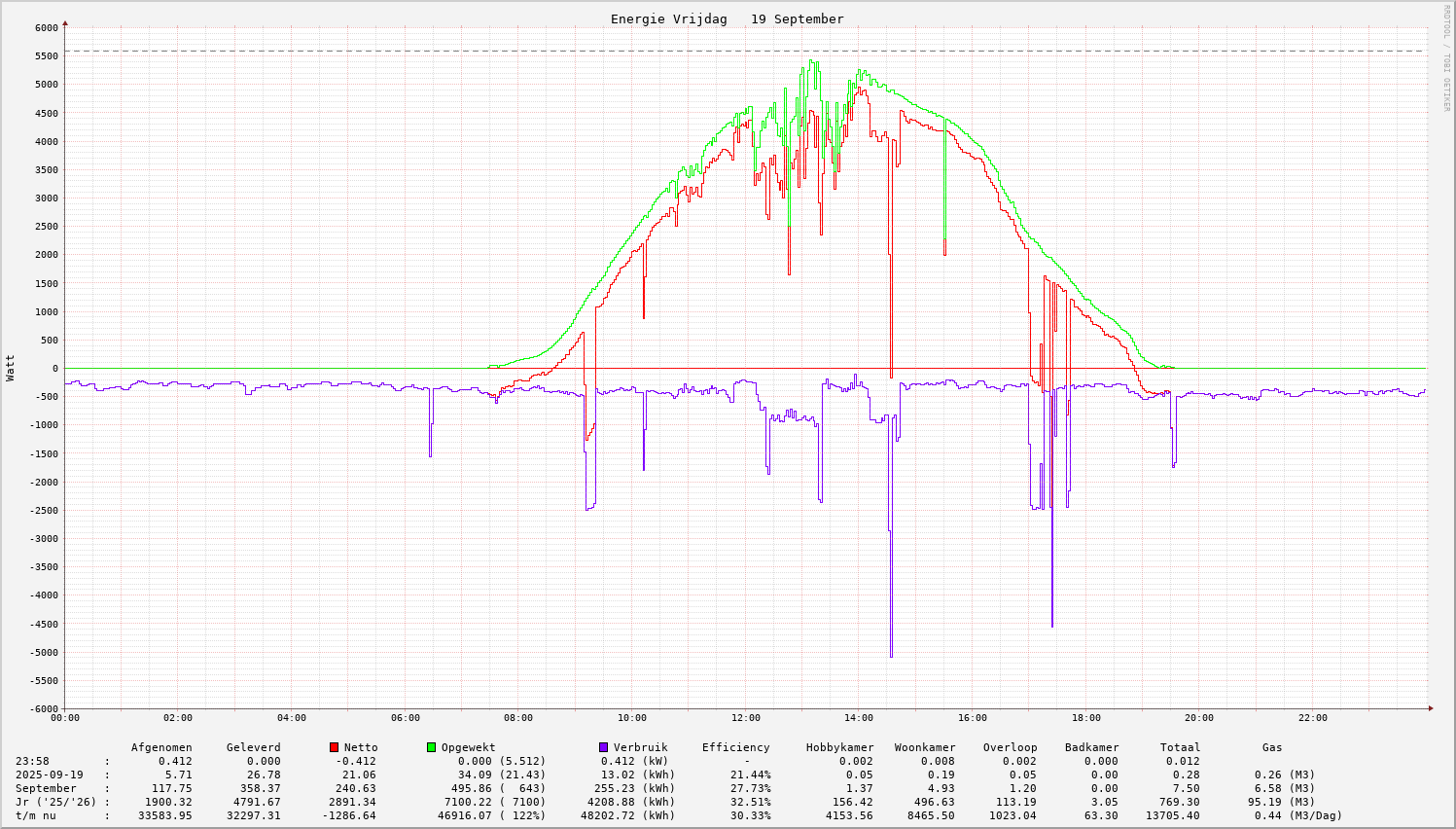
Task: Click the red arrow atop the Watt axis
Action: [65, 22]
